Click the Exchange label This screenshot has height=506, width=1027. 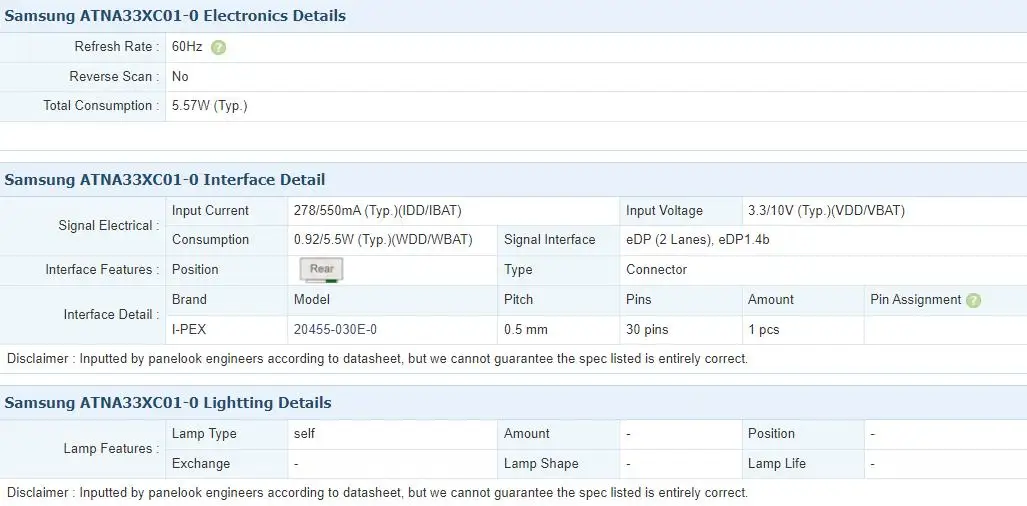pyautogui.click(x=200, y=463)
